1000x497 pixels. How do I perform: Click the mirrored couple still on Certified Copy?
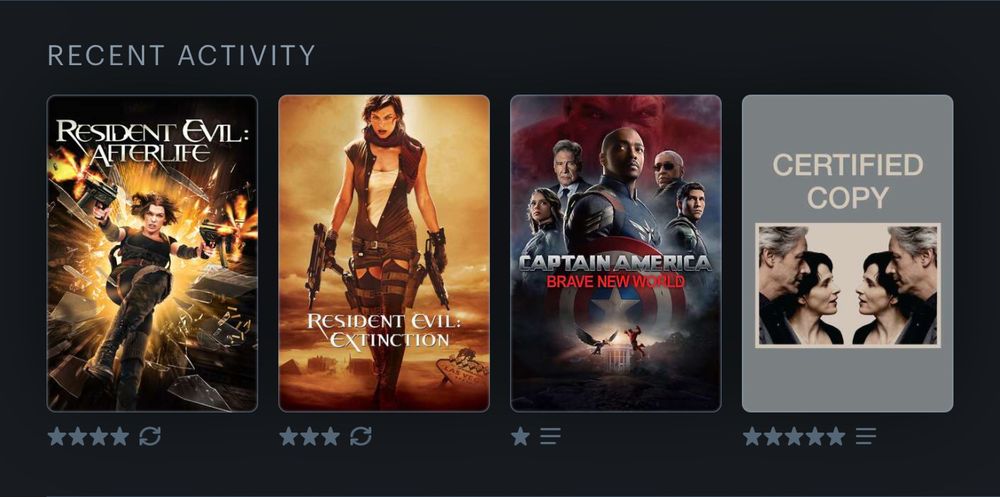[x=848, y=285]
